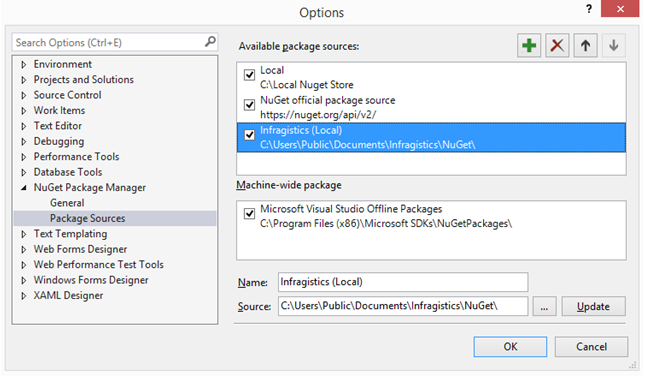
Task: Click the OK button
Action: (510, 347)
